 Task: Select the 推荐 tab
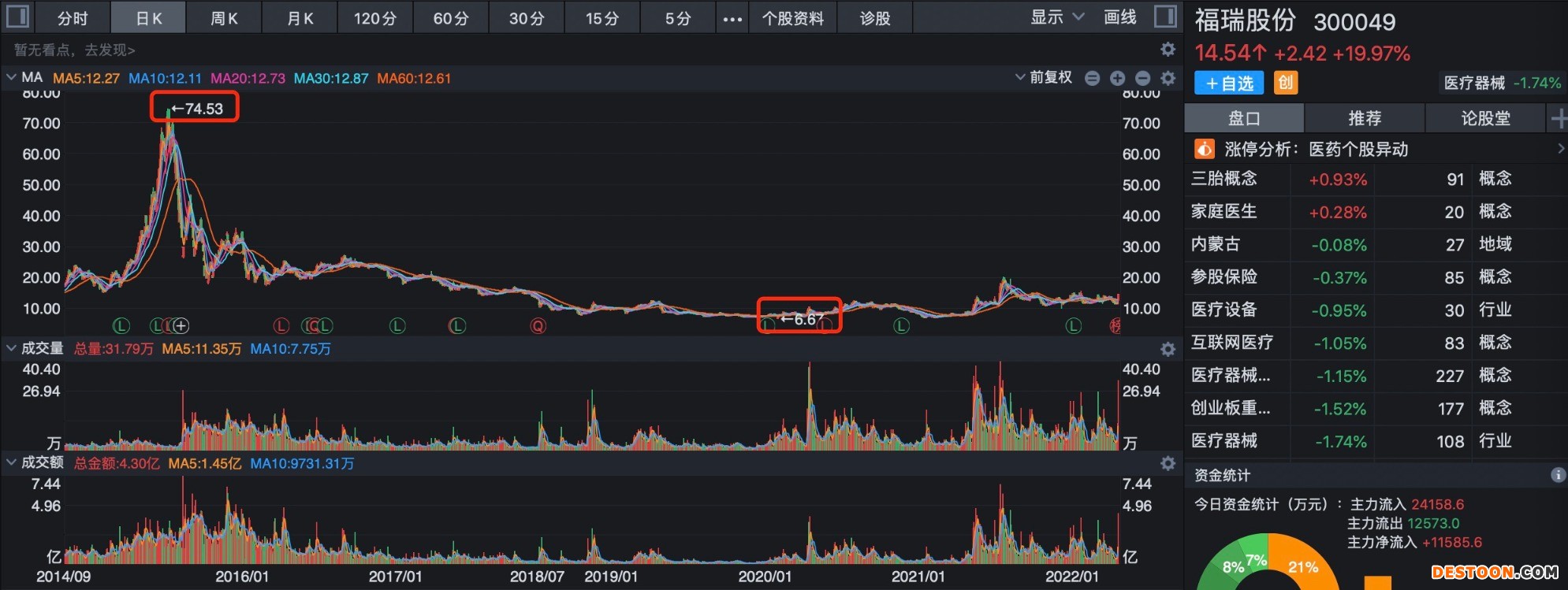click(x=1364, y=119)
